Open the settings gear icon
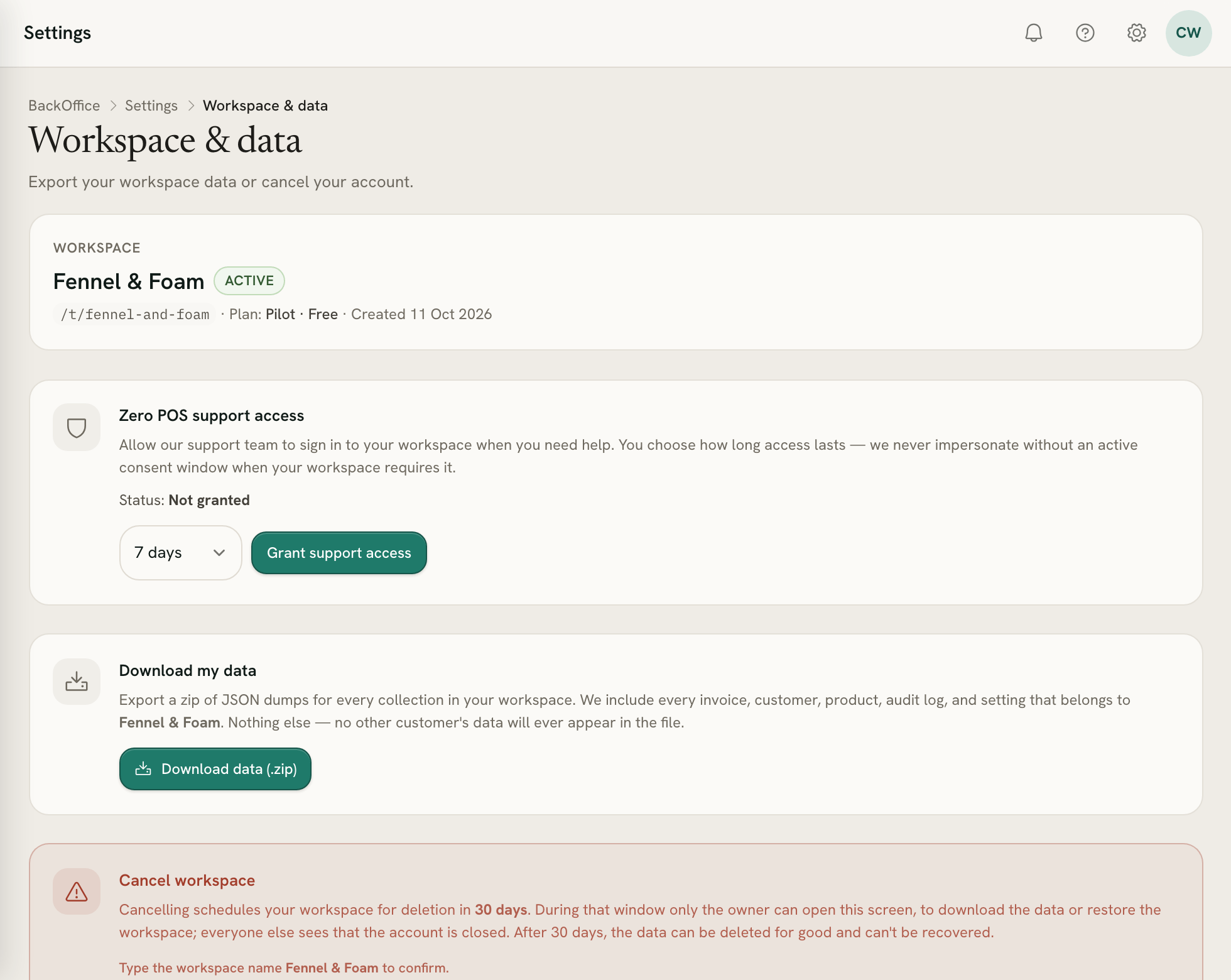The height and width of the screenshot is (980, 1231). point(1136,33)
